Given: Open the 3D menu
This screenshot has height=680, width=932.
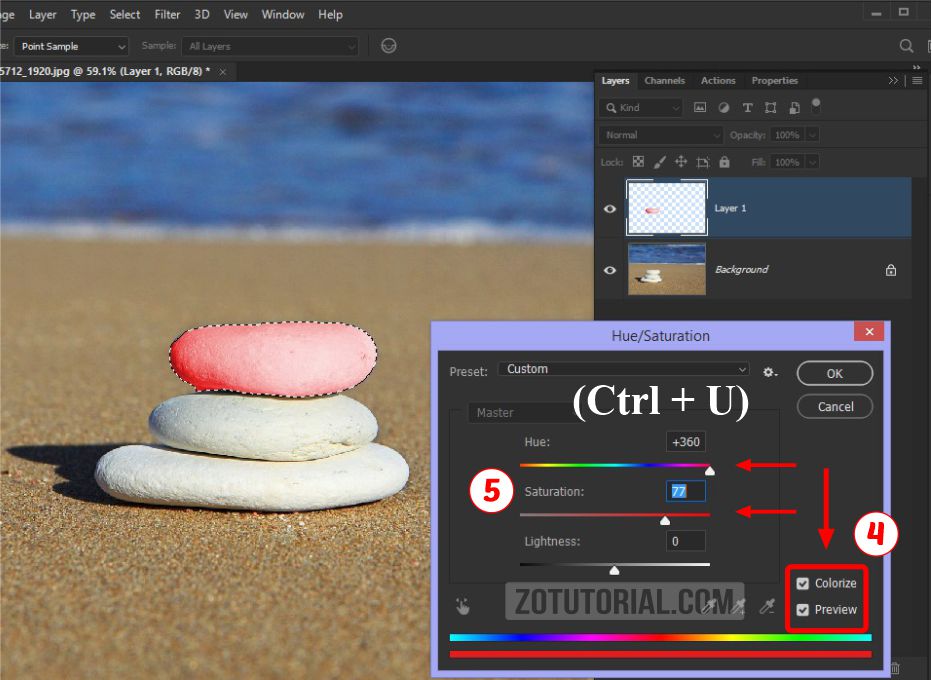Looking at the screenshot, I should [201, 15].
